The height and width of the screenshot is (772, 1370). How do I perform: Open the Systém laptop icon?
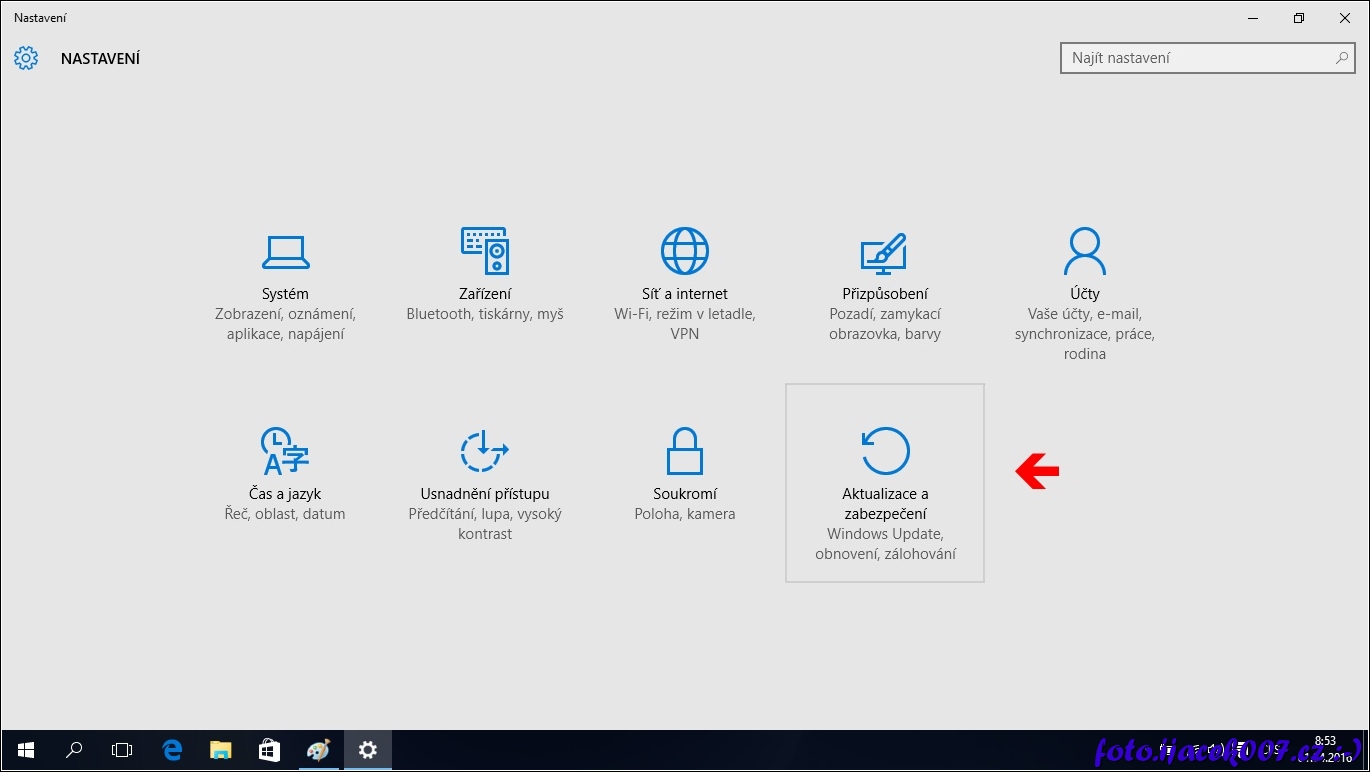point(285,251)
